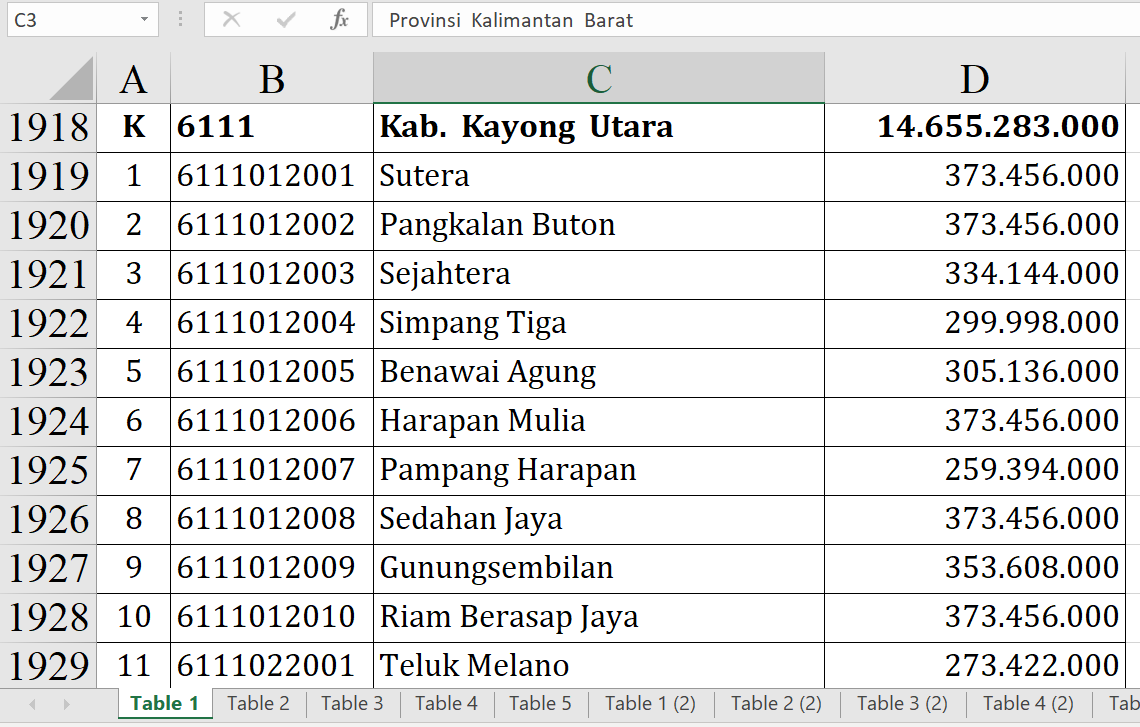Click the previous sheet navigation arrow

[x=32, y=704]
